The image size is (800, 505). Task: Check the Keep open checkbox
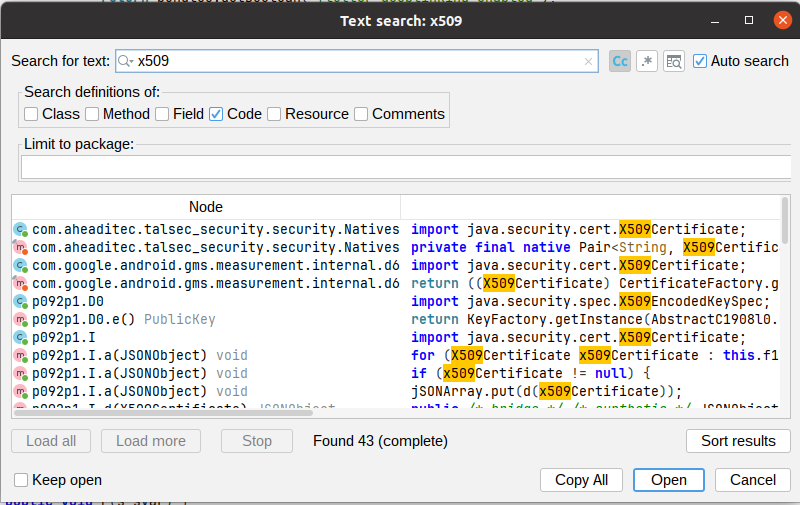(21, 480)
